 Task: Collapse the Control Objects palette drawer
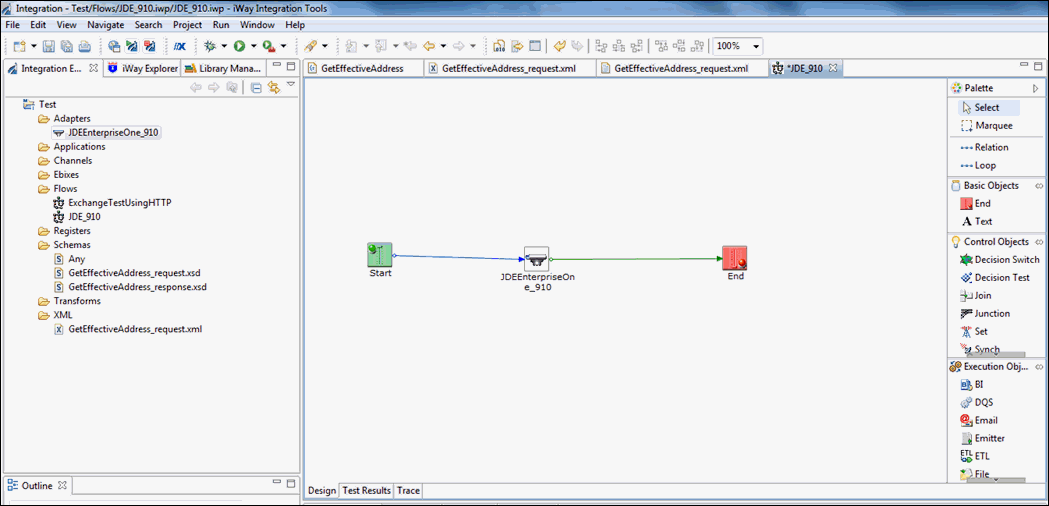[1039, 242]
